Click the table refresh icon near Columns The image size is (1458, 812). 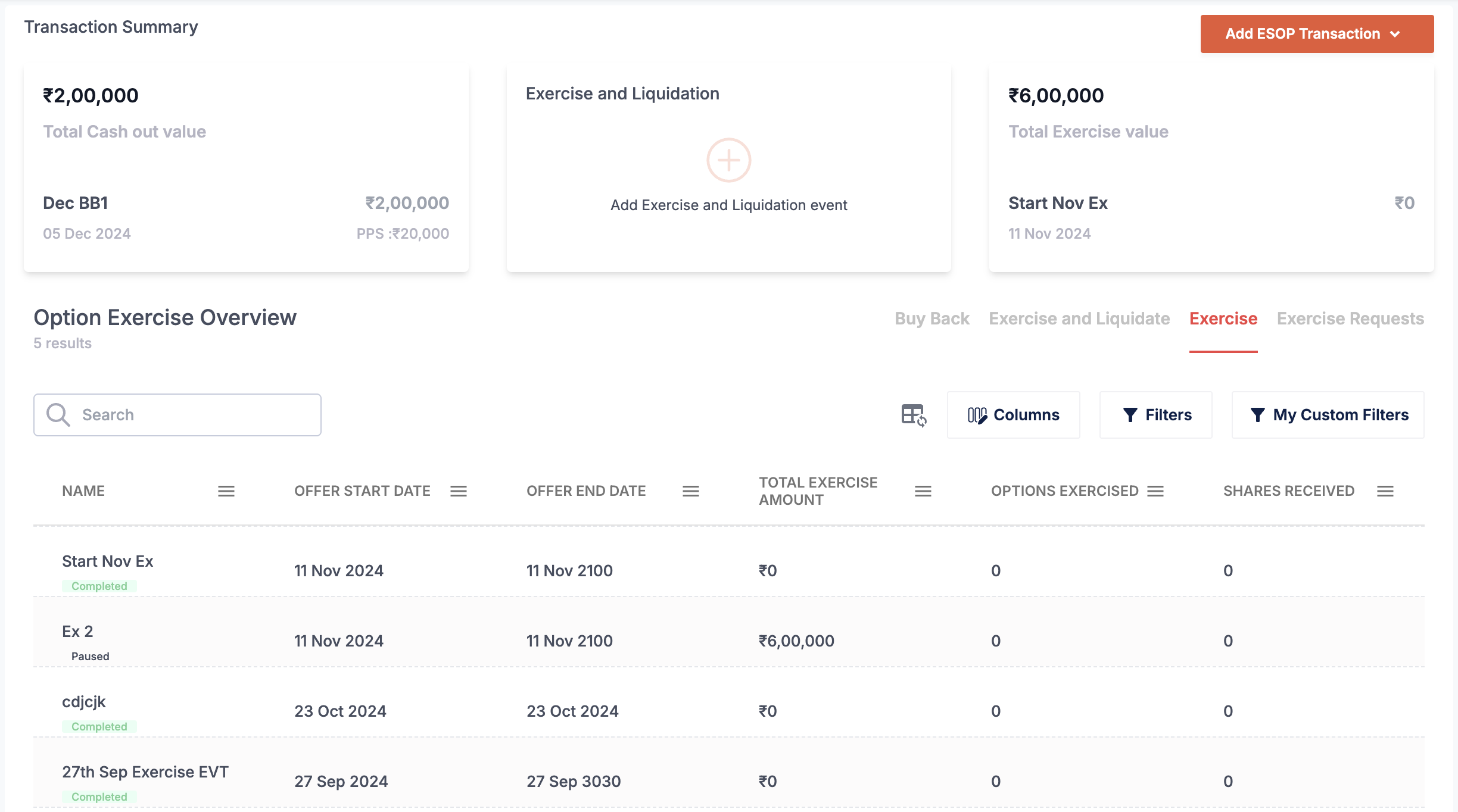pos(913,415)
